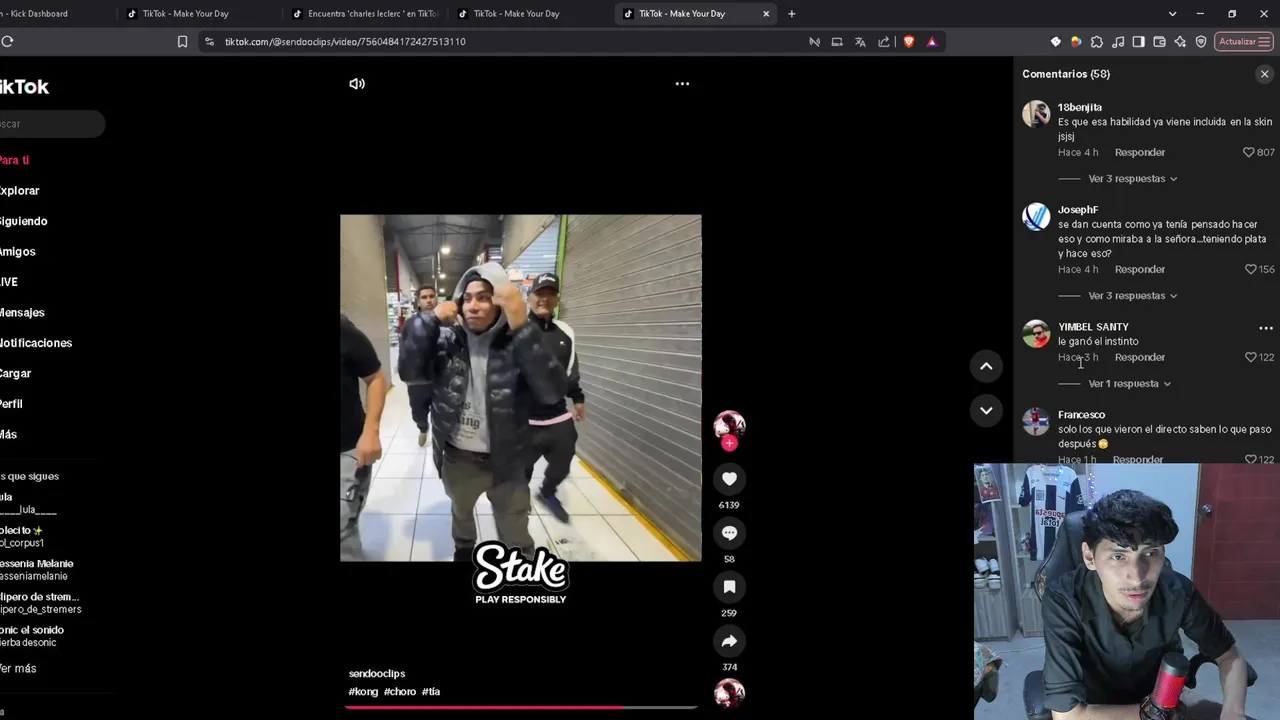The image size is (1280, 720).
Task: Reply to YIMBEL SANTY's comment
Action: pyautogui.click(x=1140, y=358)
